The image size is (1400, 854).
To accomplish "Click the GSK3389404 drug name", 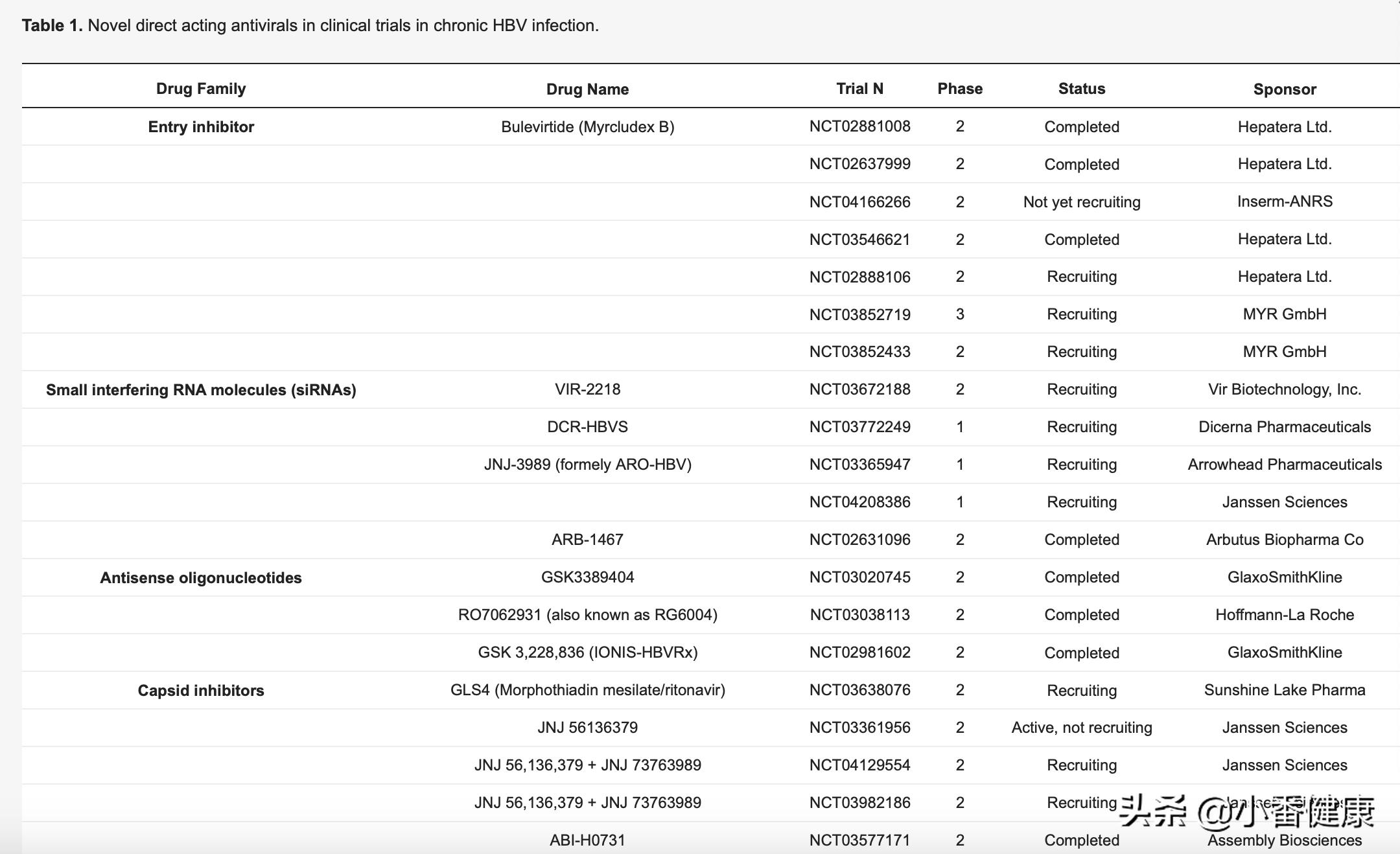I will (x=587, y=577).
